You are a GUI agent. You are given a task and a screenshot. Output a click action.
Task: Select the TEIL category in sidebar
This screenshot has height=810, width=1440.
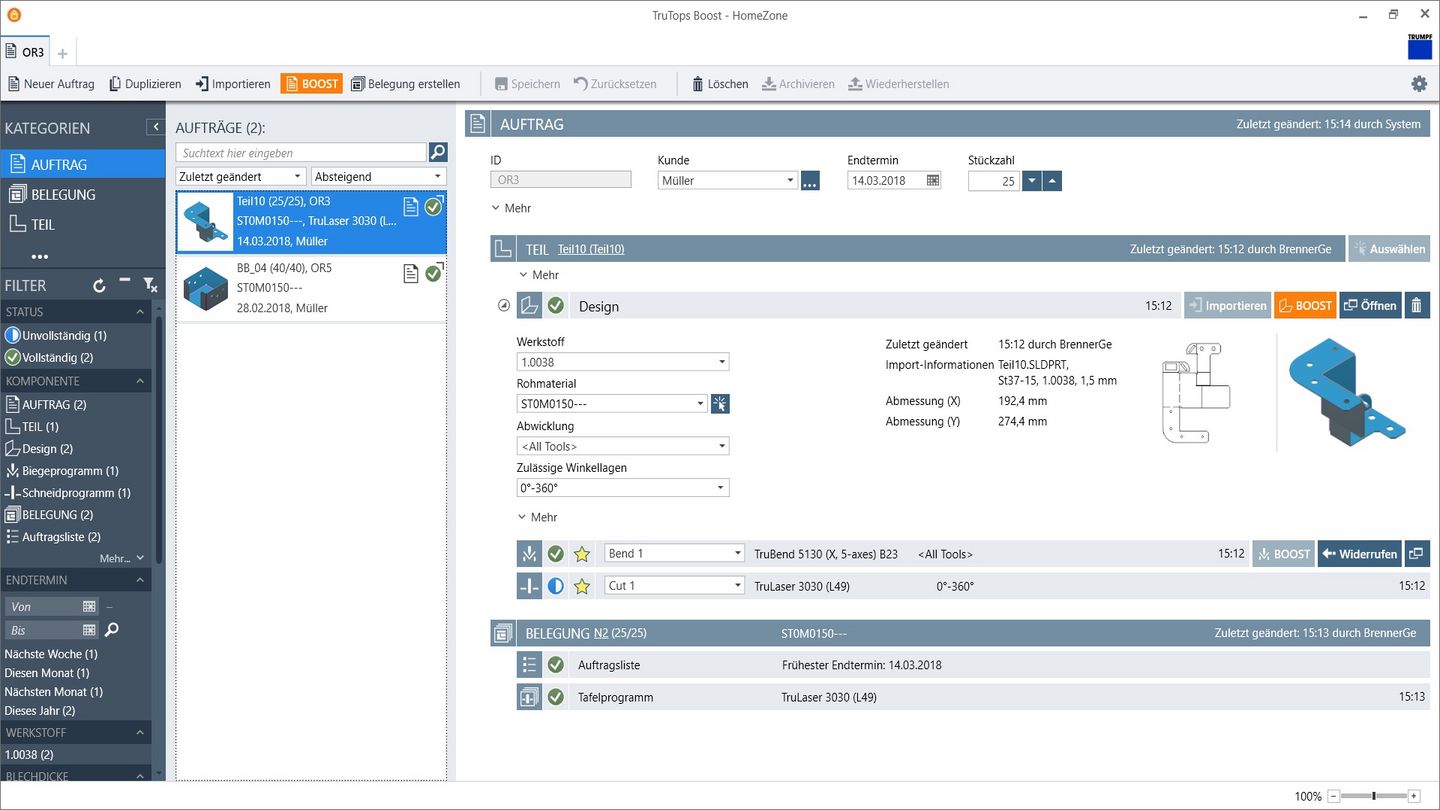pyautogui.click(x=42, y=224)
